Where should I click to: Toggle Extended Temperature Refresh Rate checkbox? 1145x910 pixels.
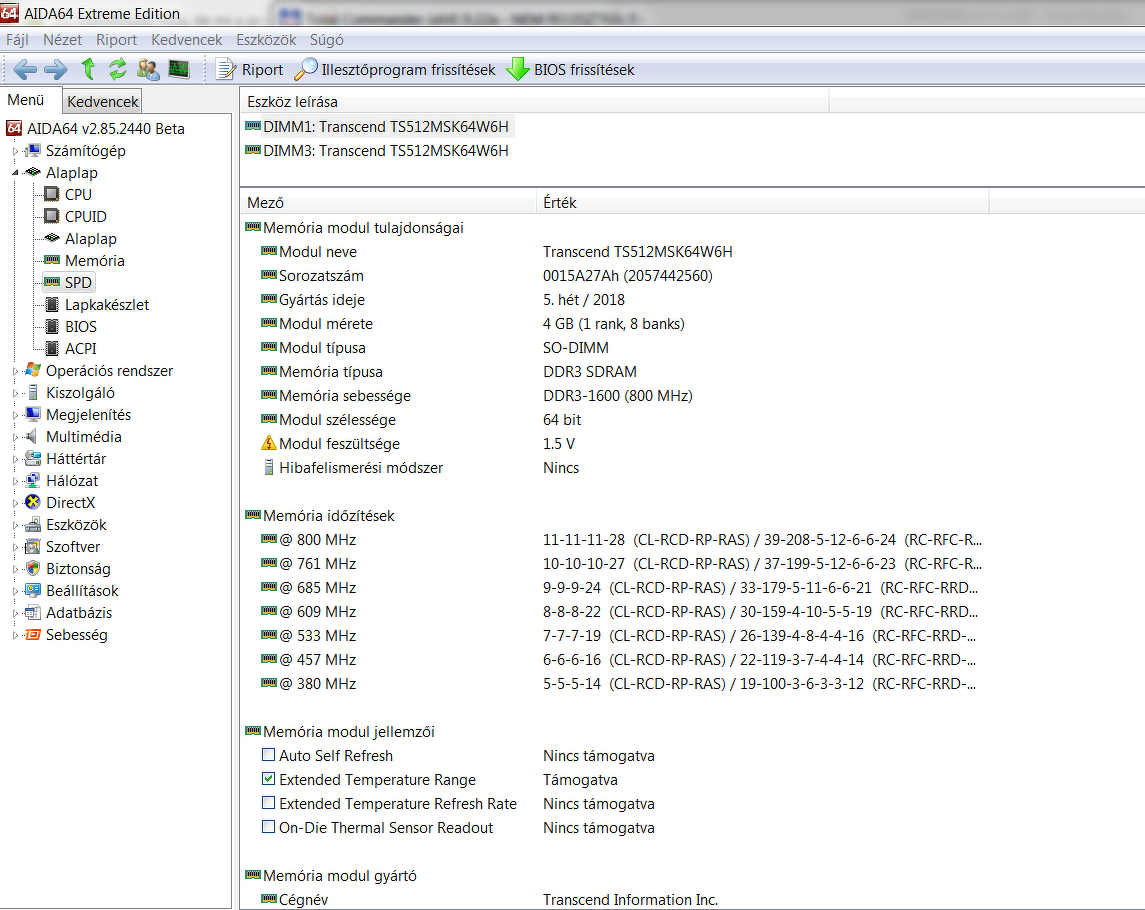(x=269, y=803)
